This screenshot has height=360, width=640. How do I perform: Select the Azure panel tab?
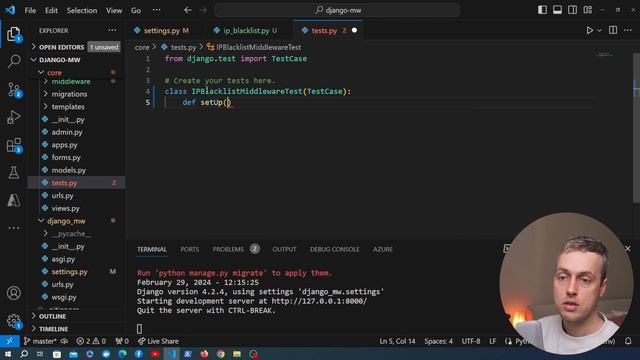(x=382, y=249)
